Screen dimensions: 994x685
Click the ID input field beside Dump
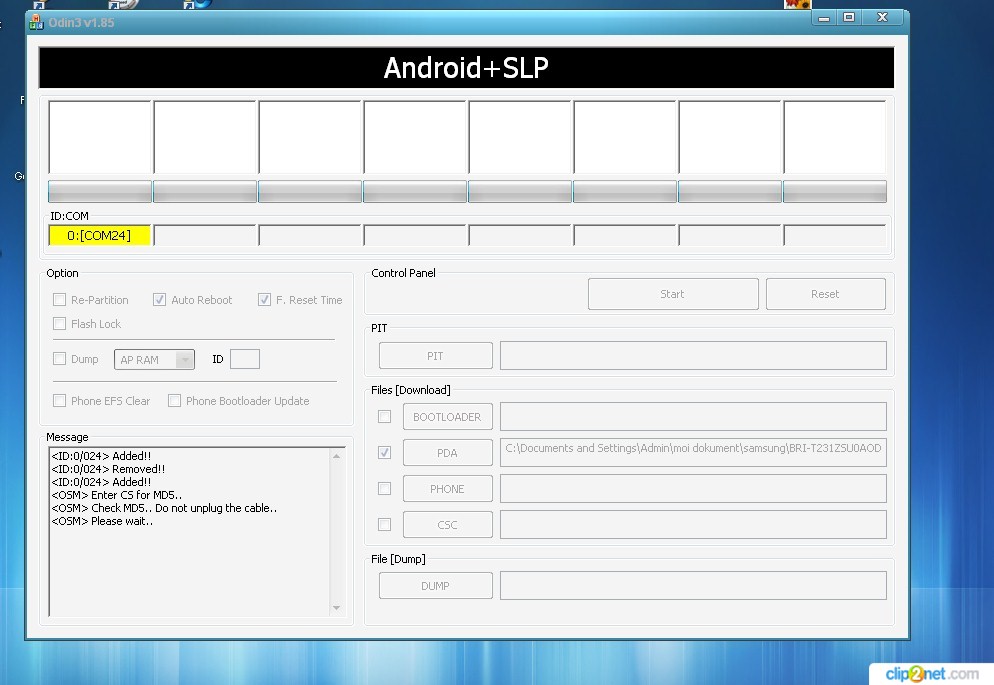(x=244, y=359)
